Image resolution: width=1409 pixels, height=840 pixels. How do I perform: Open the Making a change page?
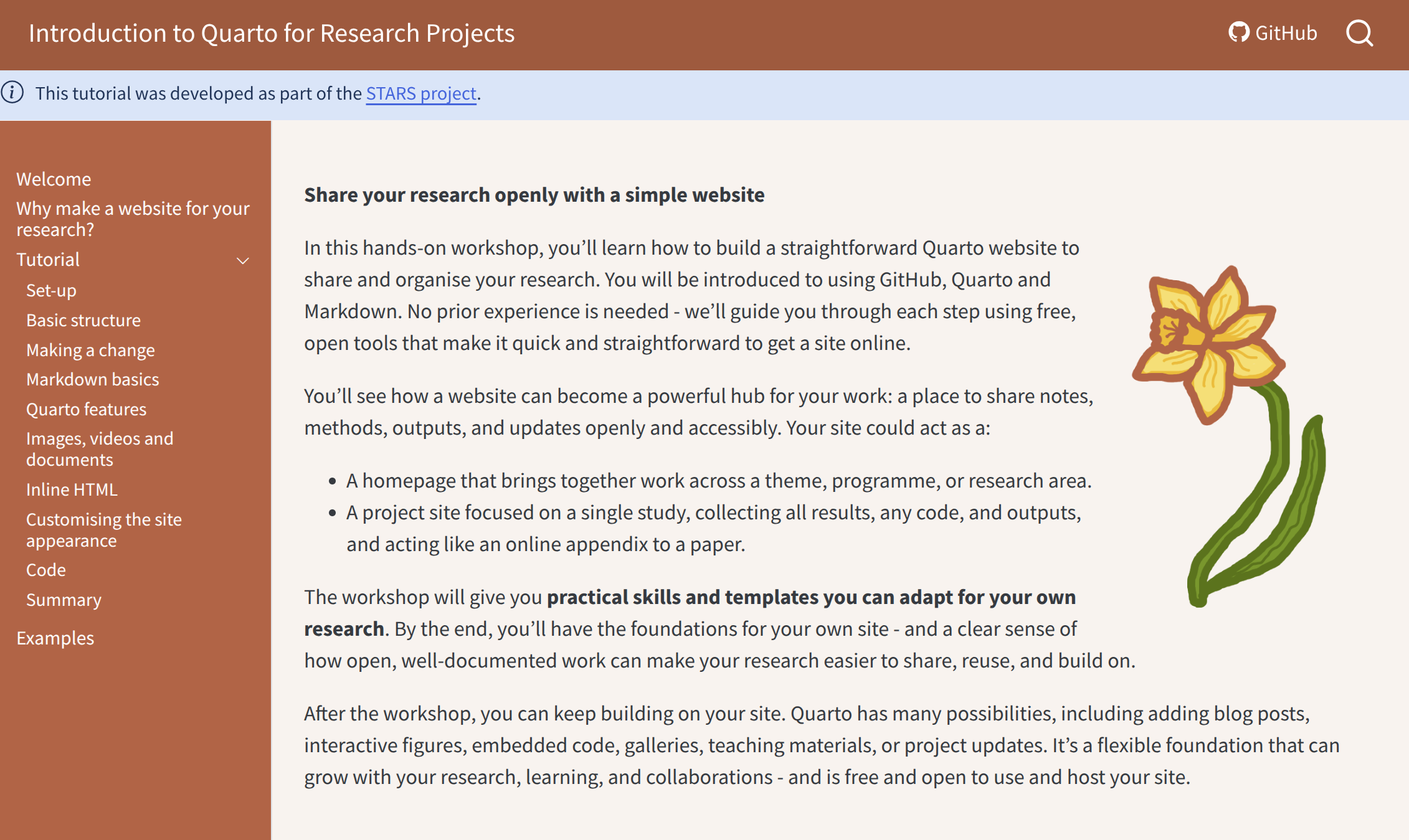click(x=90, y=350)
